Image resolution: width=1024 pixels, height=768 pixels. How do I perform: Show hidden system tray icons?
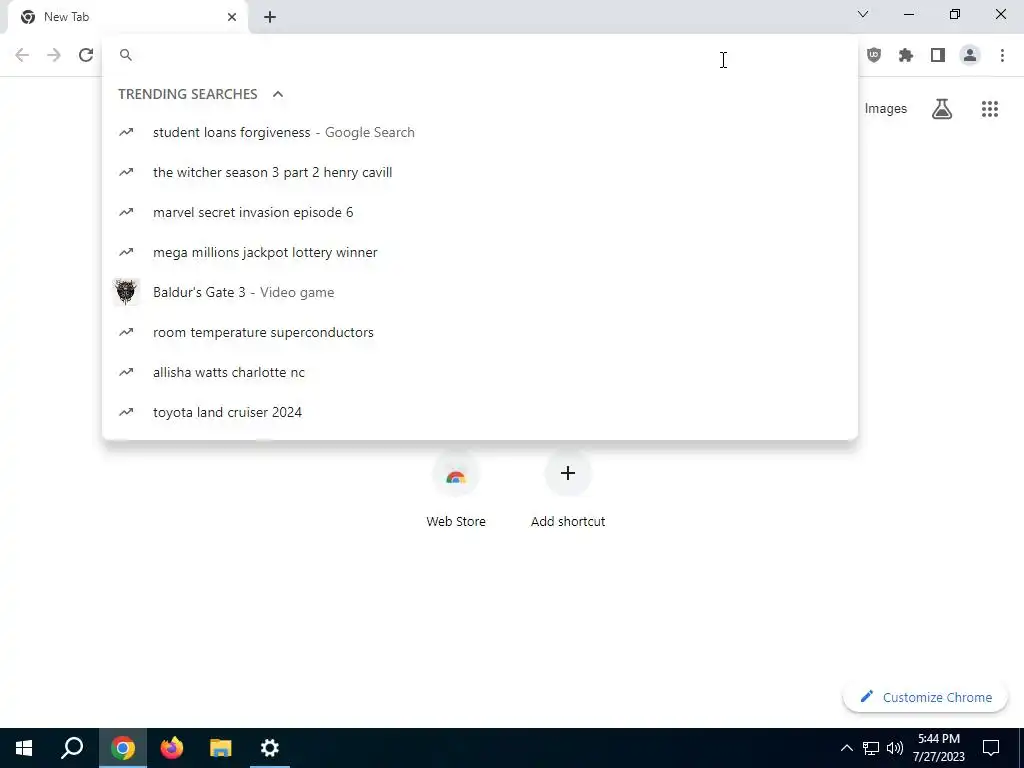(x=846, y=748)
